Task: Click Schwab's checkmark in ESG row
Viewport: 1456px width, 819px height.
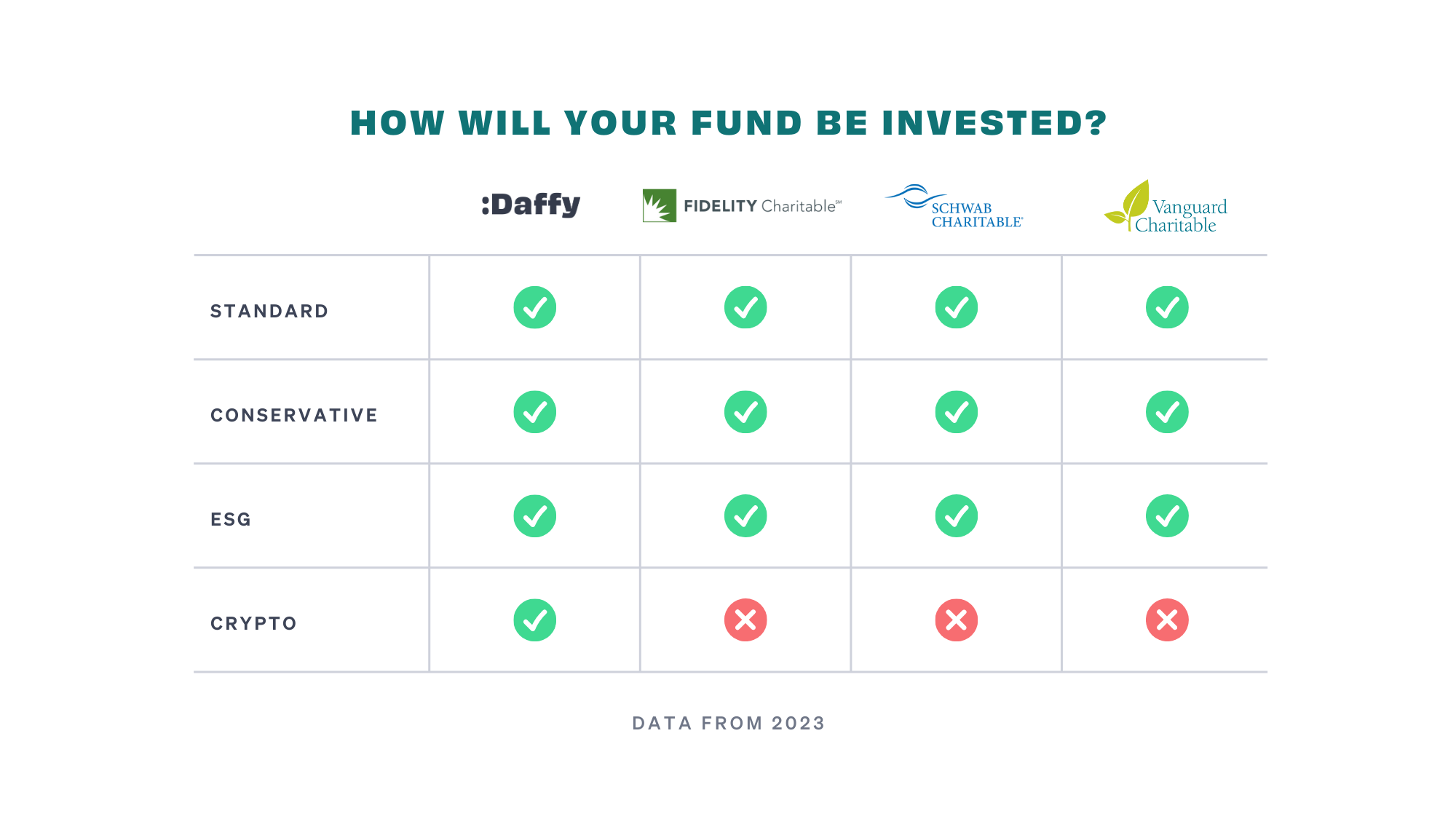Action: tap(957, 516)
